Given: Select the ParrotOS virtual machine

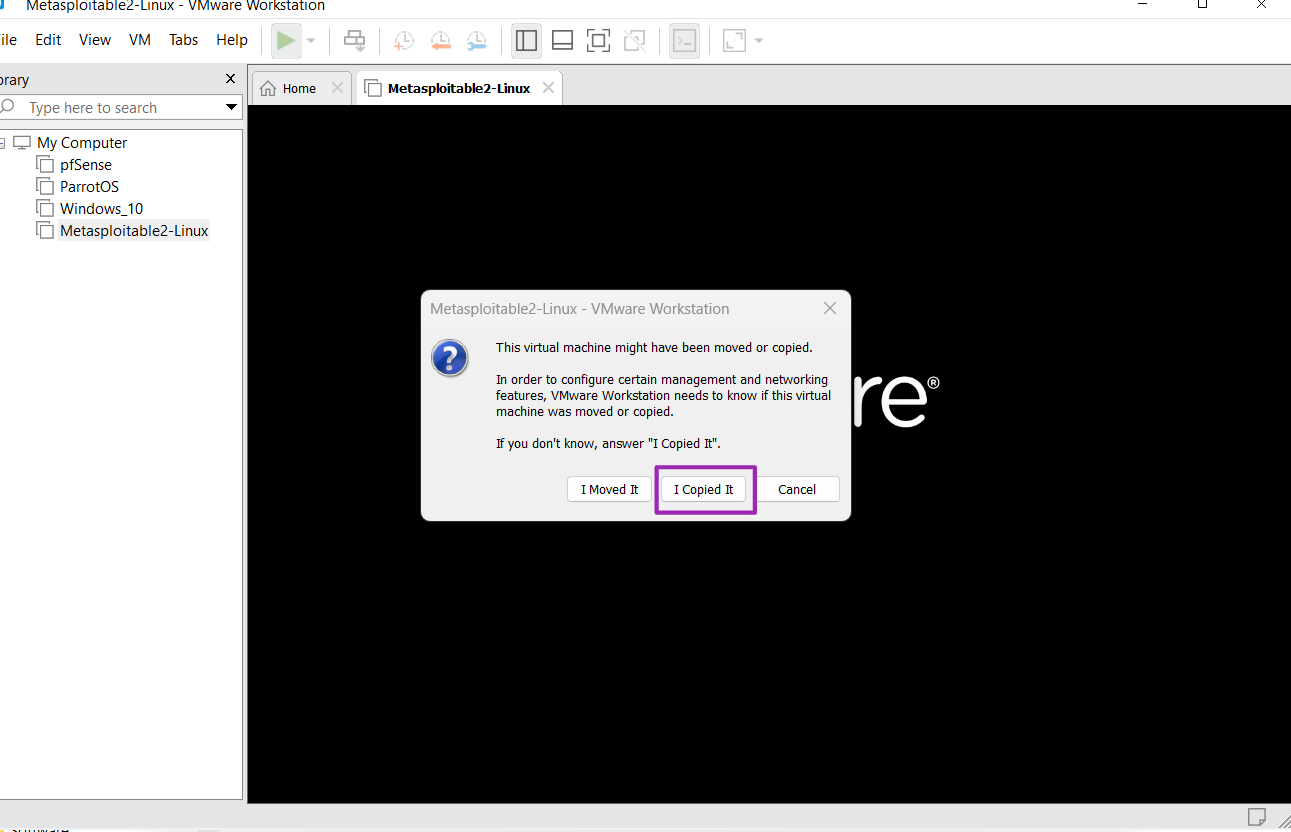Looking at the screenshot, I should tap(89, 186).
